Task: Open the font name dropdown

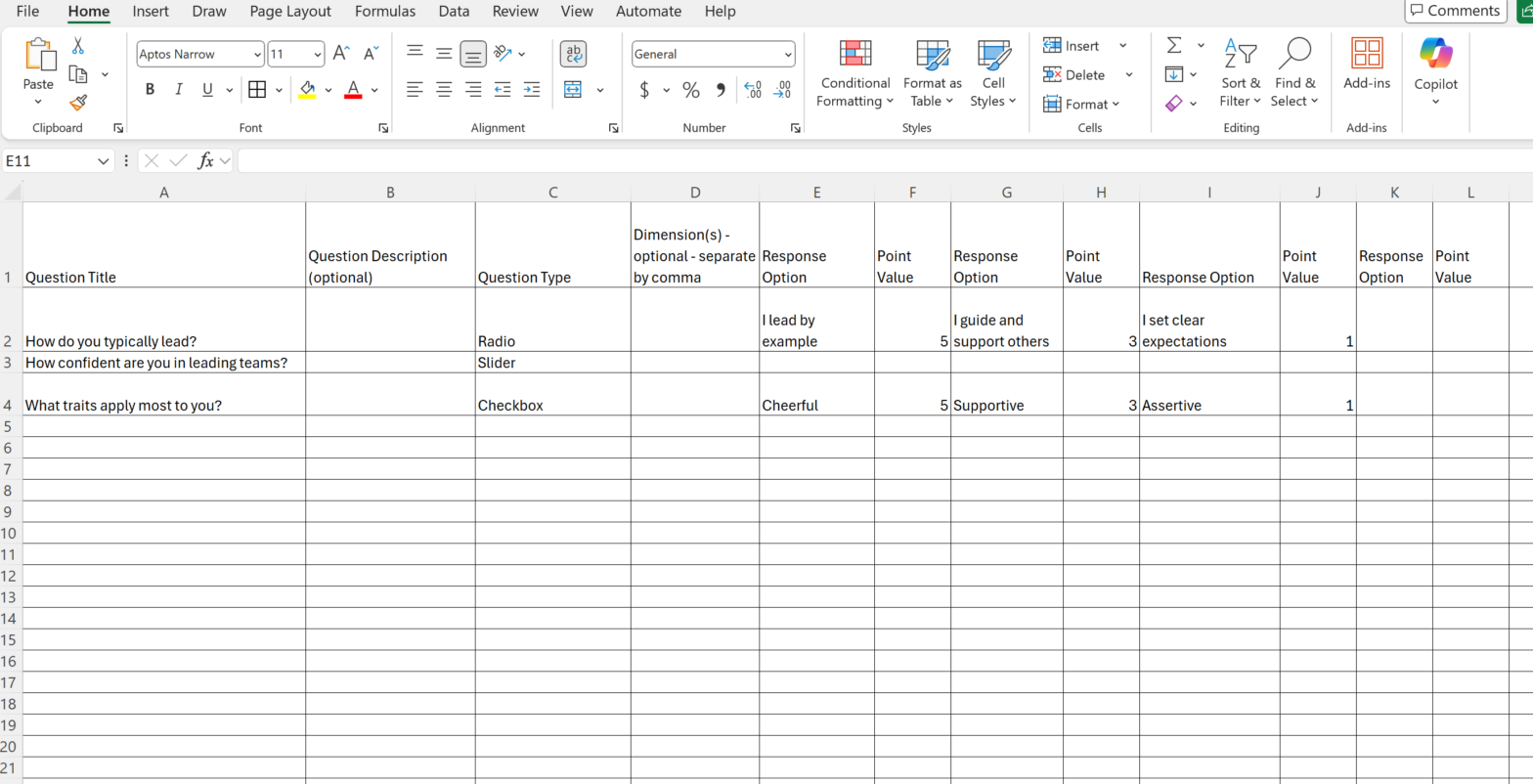Action: [x=258, y=55]
